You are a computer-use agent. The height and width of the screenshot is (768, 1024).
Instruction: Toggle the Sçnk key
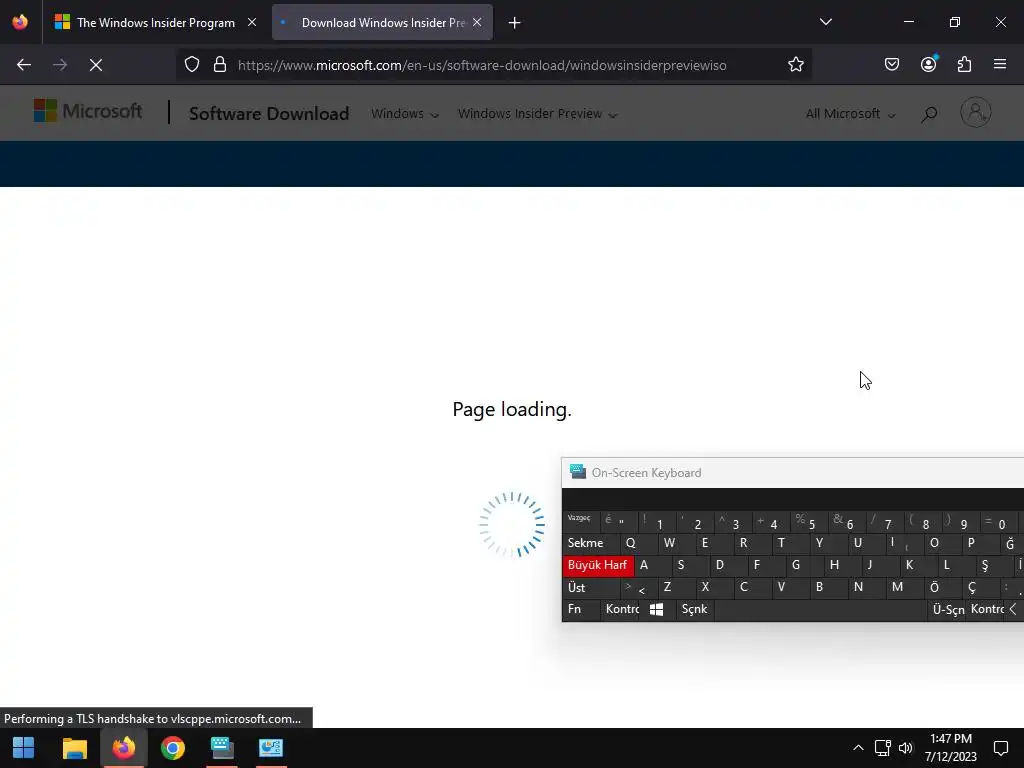[695, 609]
